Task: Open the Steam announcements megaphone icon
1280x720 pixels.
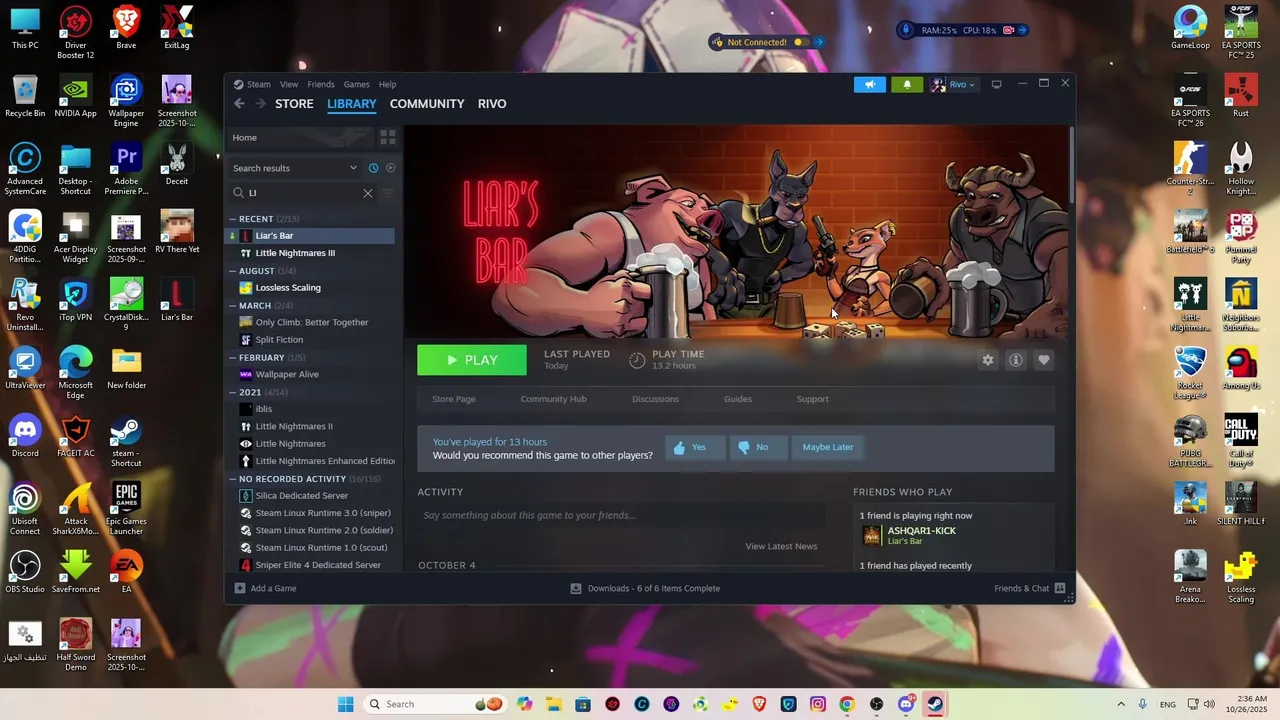Action: coord(870,84)
